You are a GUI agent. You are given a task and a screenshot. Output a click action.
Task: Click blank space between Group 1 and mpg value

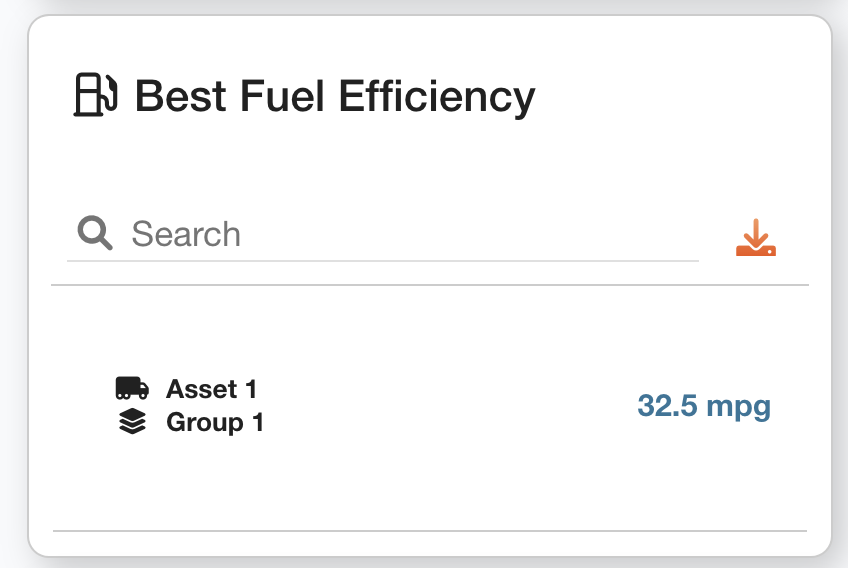[450, 408]
